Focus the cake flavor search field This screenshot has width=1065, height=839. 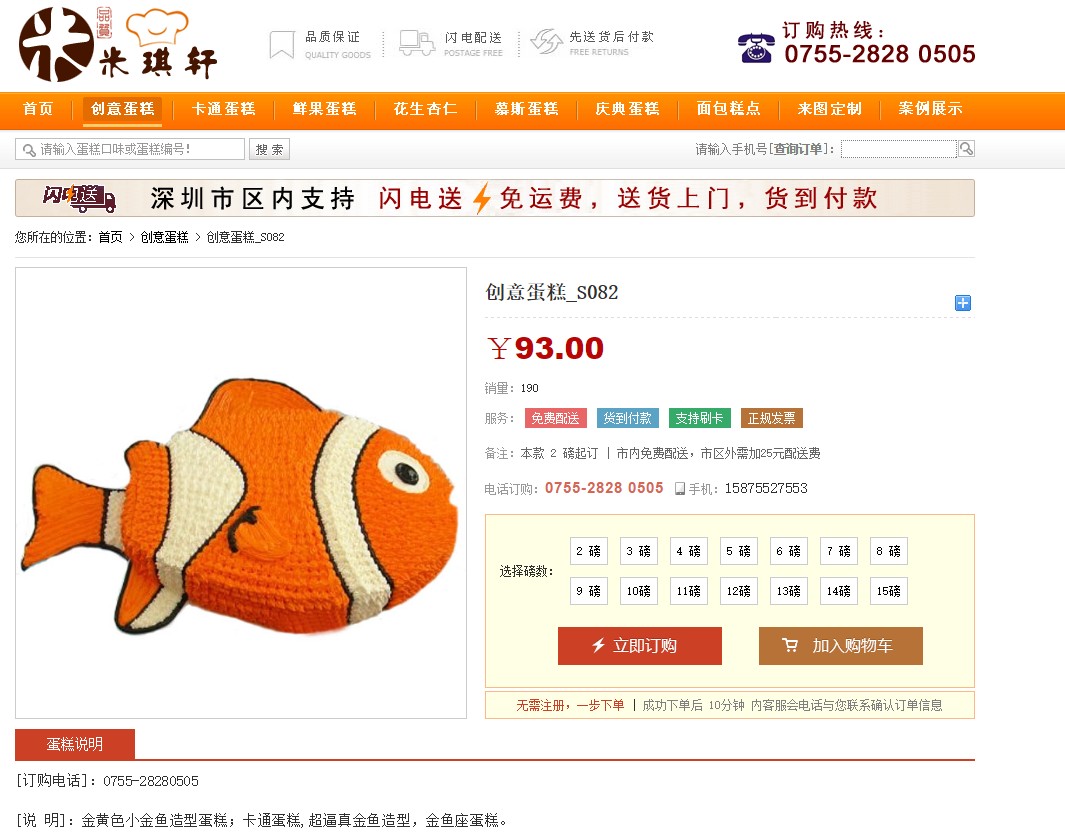tap(130, 149)
